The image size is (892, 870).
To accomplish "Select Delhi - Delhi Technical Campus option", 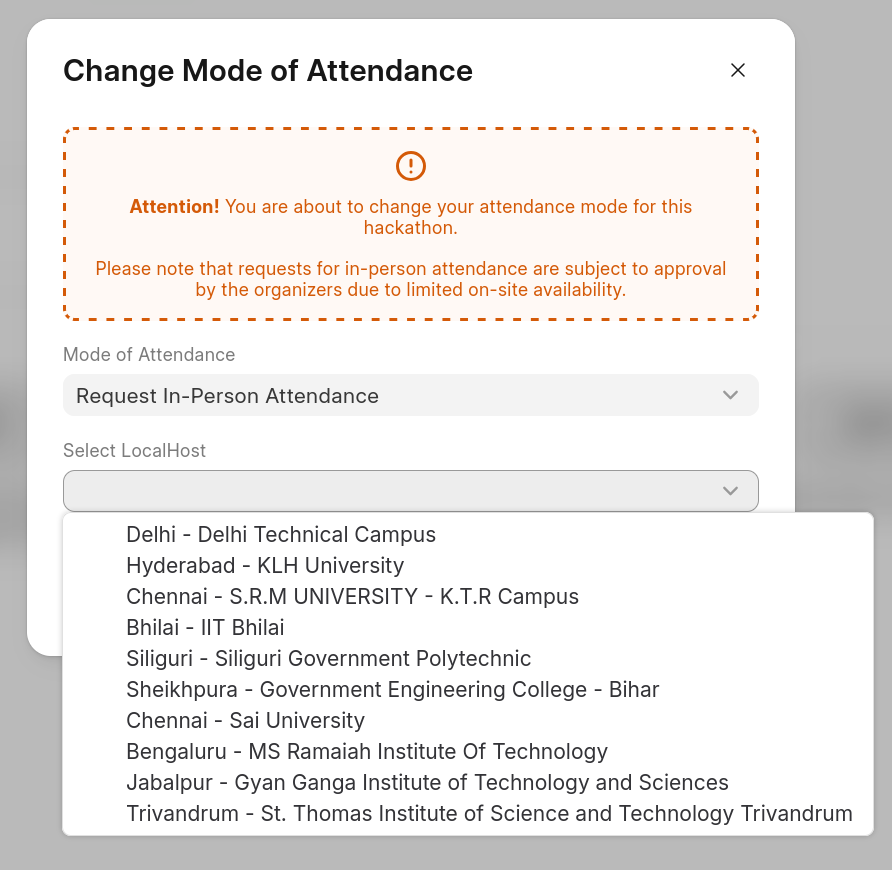I will click(281, 535).
